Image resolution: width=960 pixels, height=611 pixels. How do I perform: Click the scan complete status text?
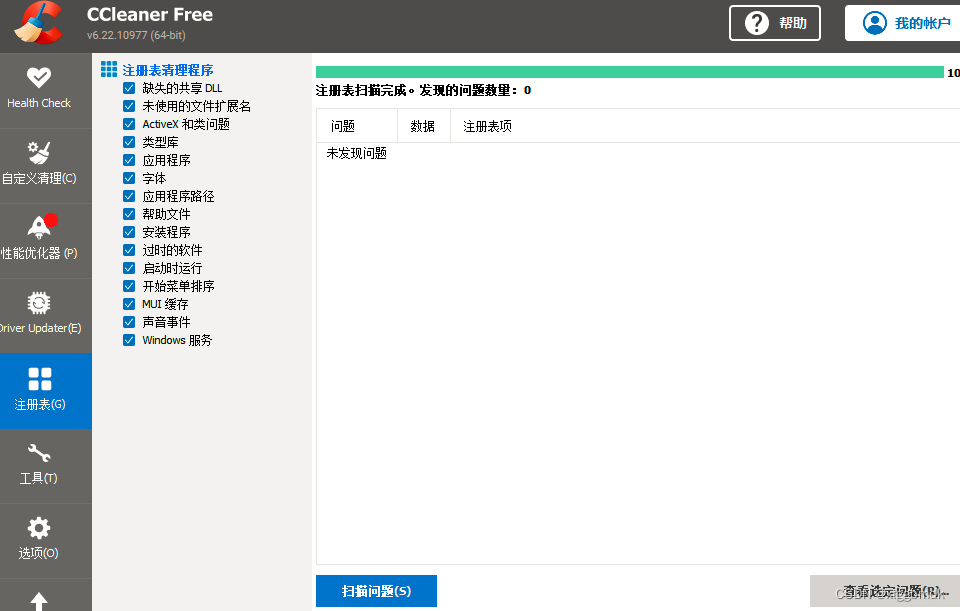423,91
